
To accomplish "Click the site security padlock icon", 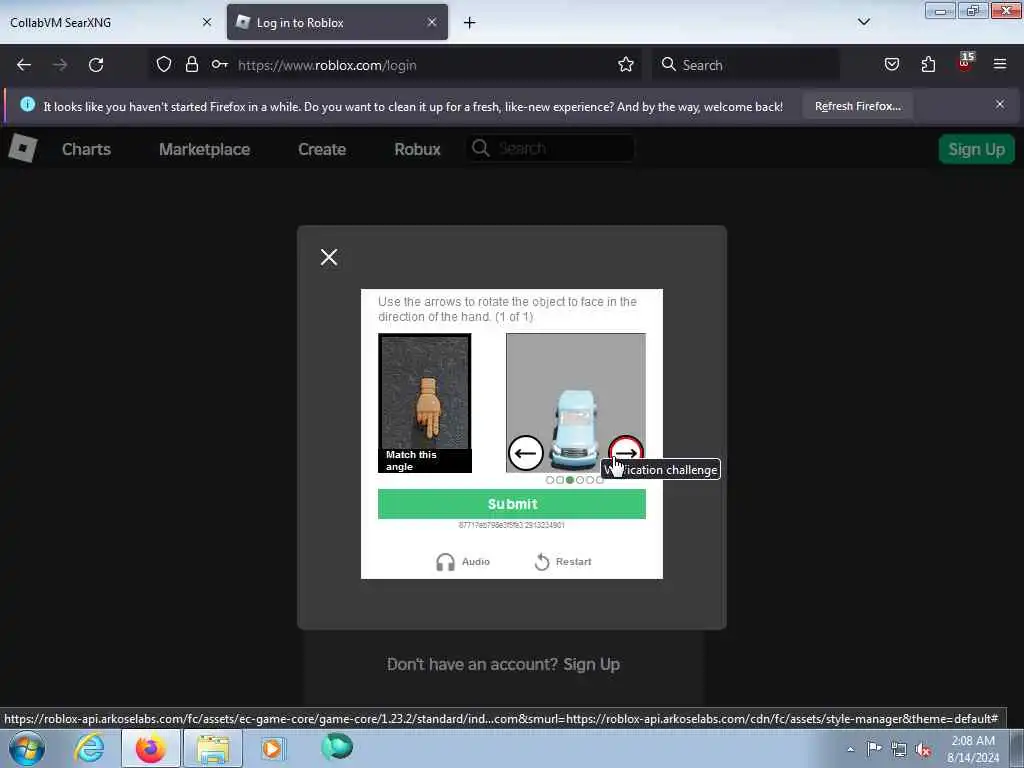I will click(191, 65).
